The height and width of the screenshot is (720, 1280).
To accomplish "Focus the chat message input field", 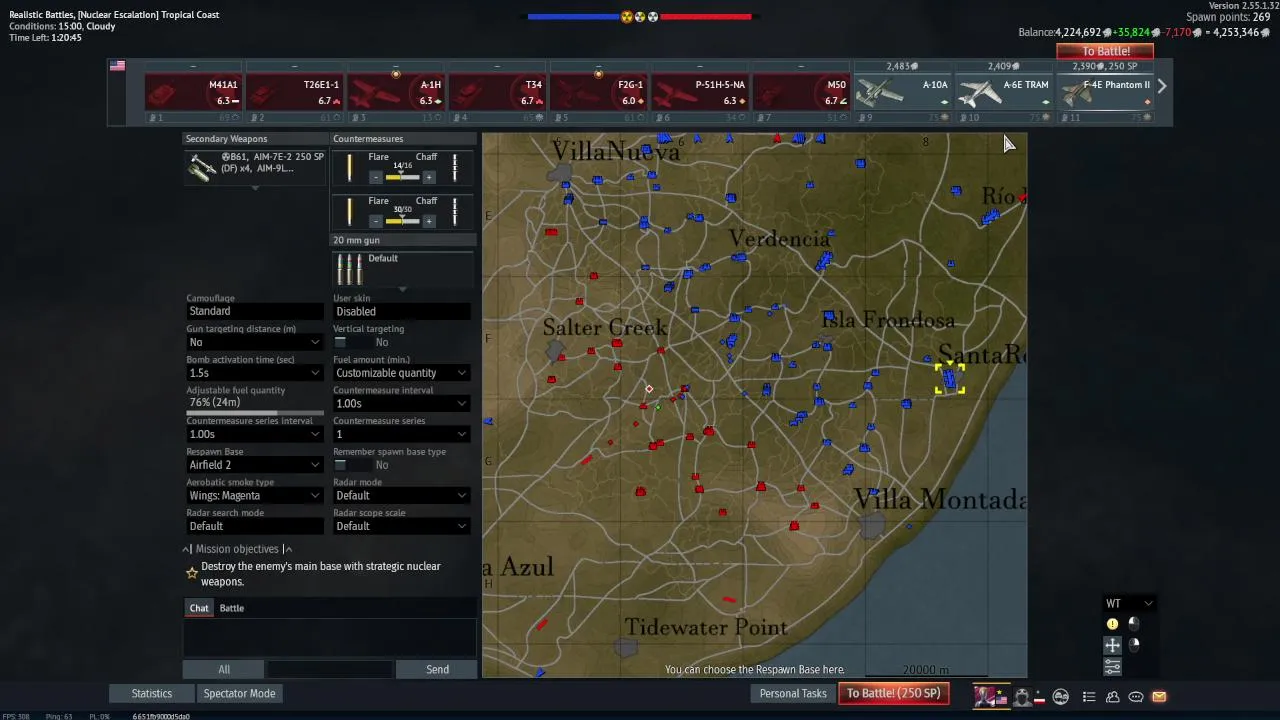I will click(329, 670).
